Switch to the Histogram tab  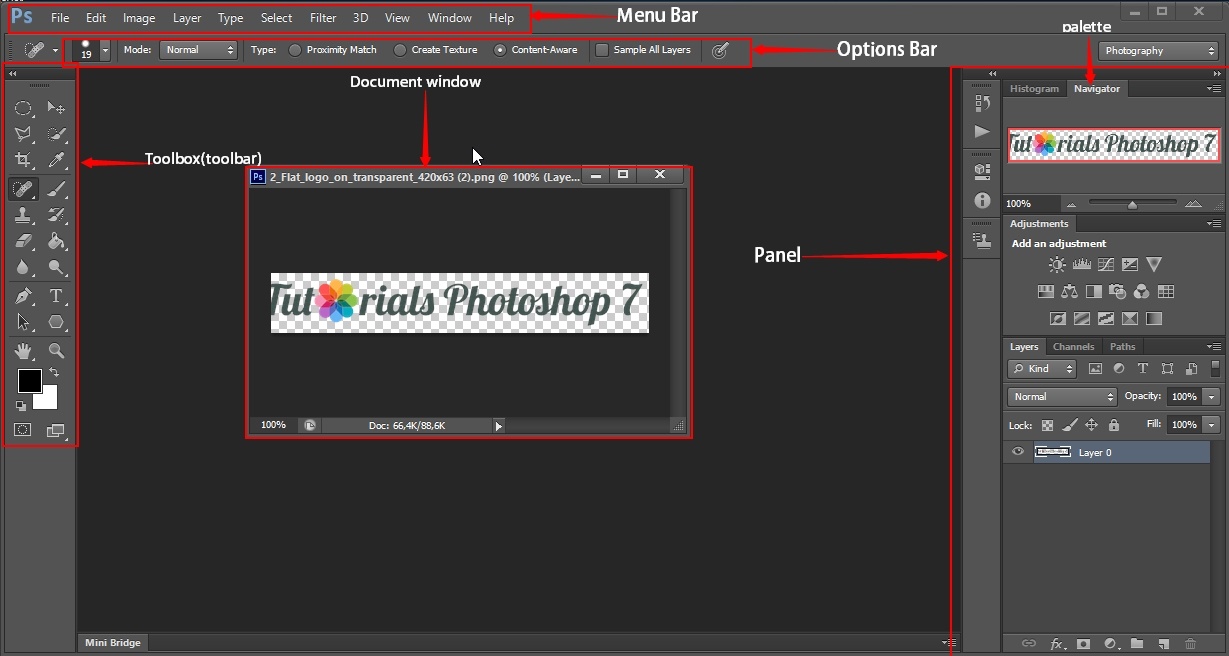1034,89
